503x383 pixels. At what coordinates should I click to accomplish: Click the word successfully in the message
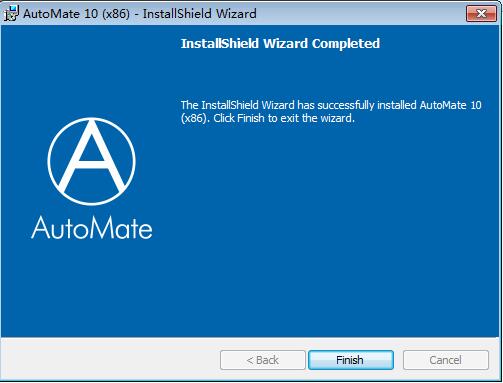coord(346,105)
